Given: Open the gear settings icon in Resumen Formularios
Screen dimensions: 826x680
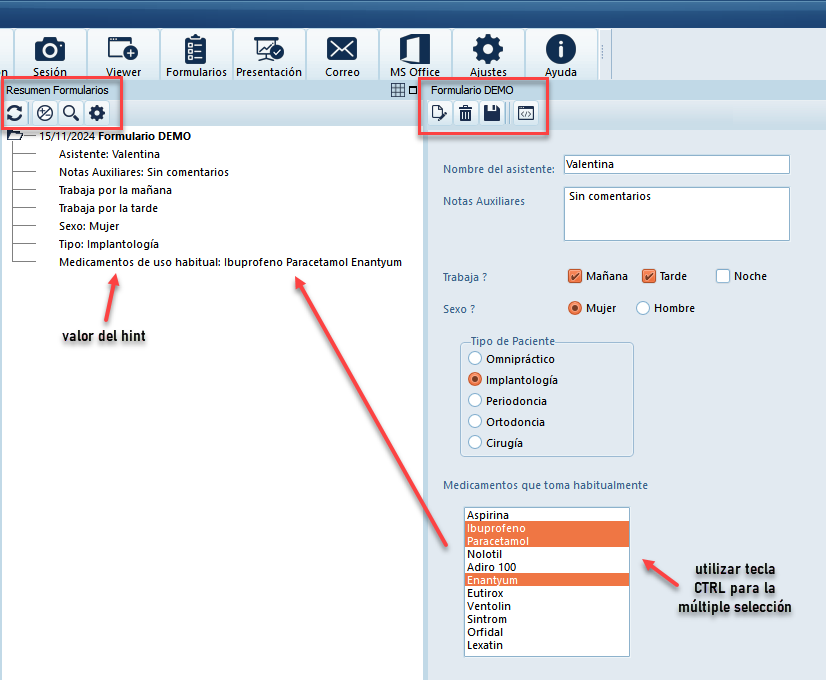Looking at the screenshot, I should tap(96, 113).
